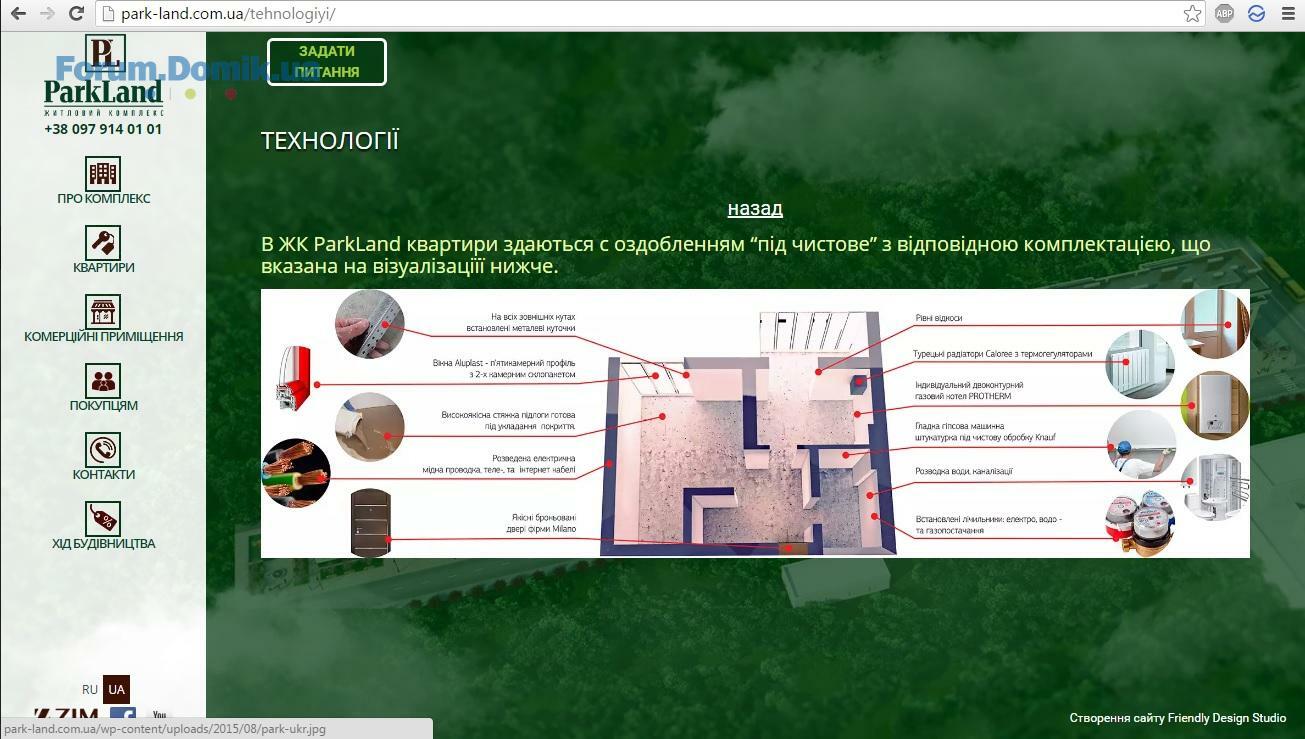Open the Покупцям menu item
Viewport: 1305px width, 739px height.
[x=104, y=405]
